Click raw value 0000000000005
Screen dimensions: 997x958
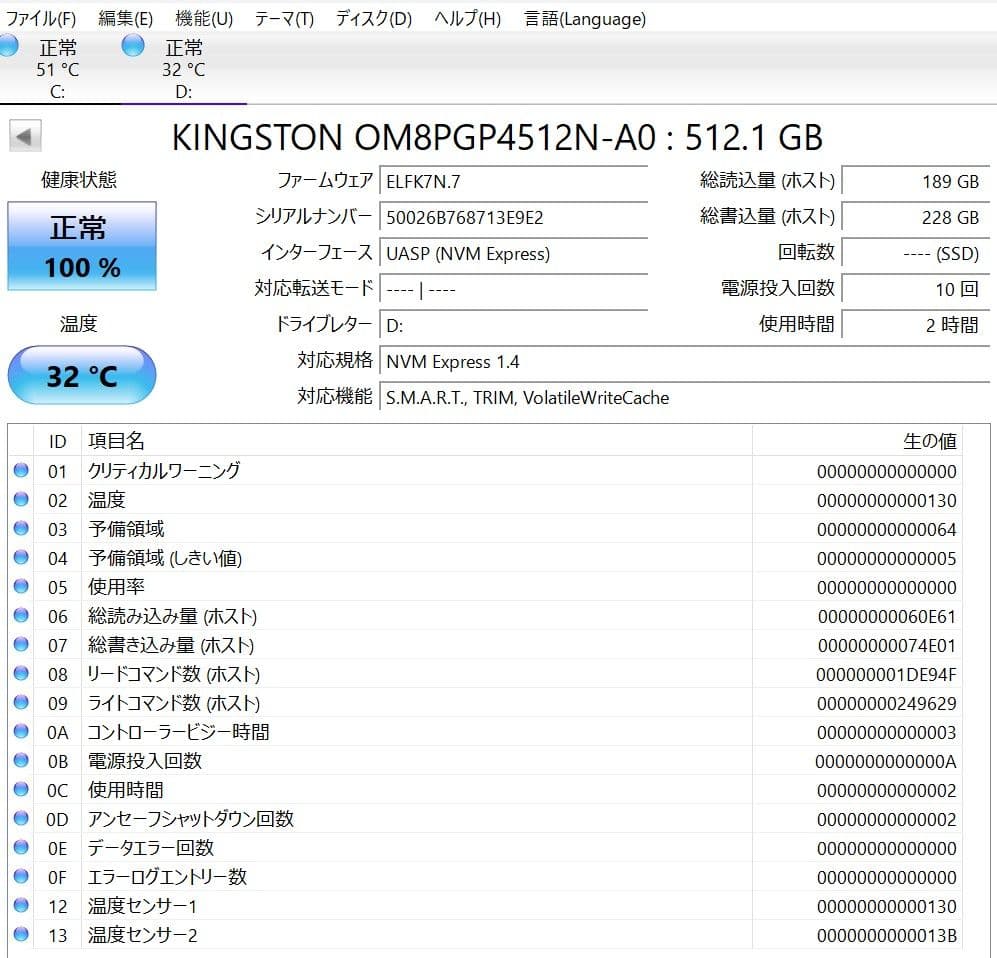[886, 558]
